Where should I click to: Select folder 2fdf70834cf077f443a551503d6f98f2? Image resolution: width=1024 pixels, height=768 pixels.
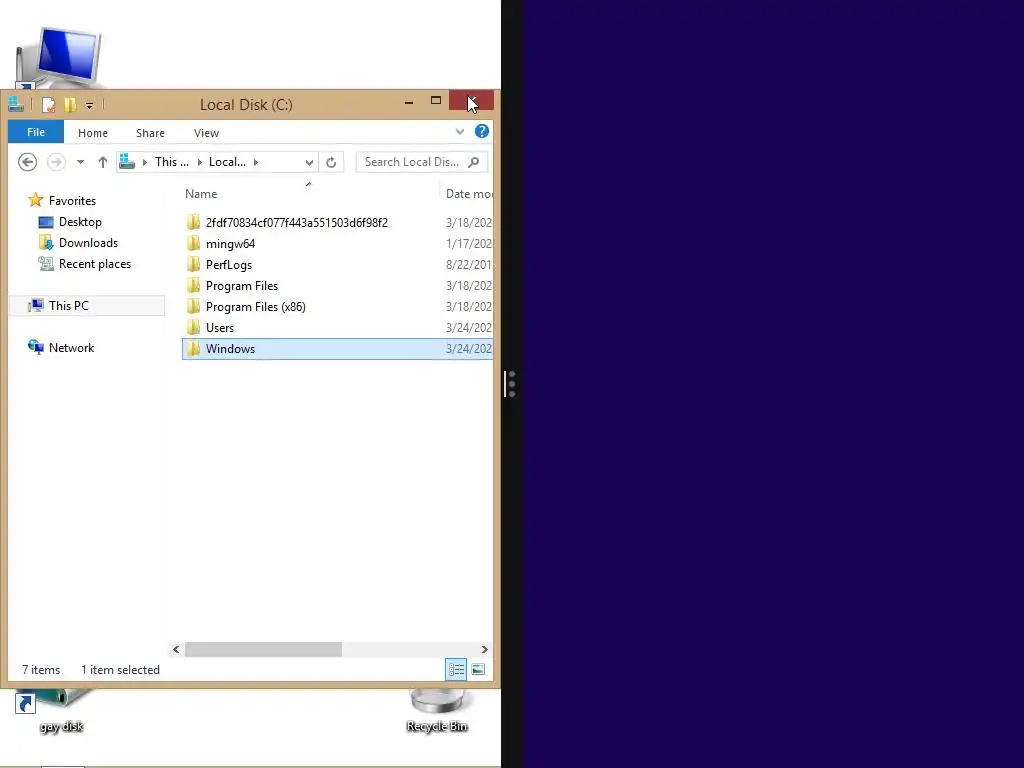coord(296,223)
